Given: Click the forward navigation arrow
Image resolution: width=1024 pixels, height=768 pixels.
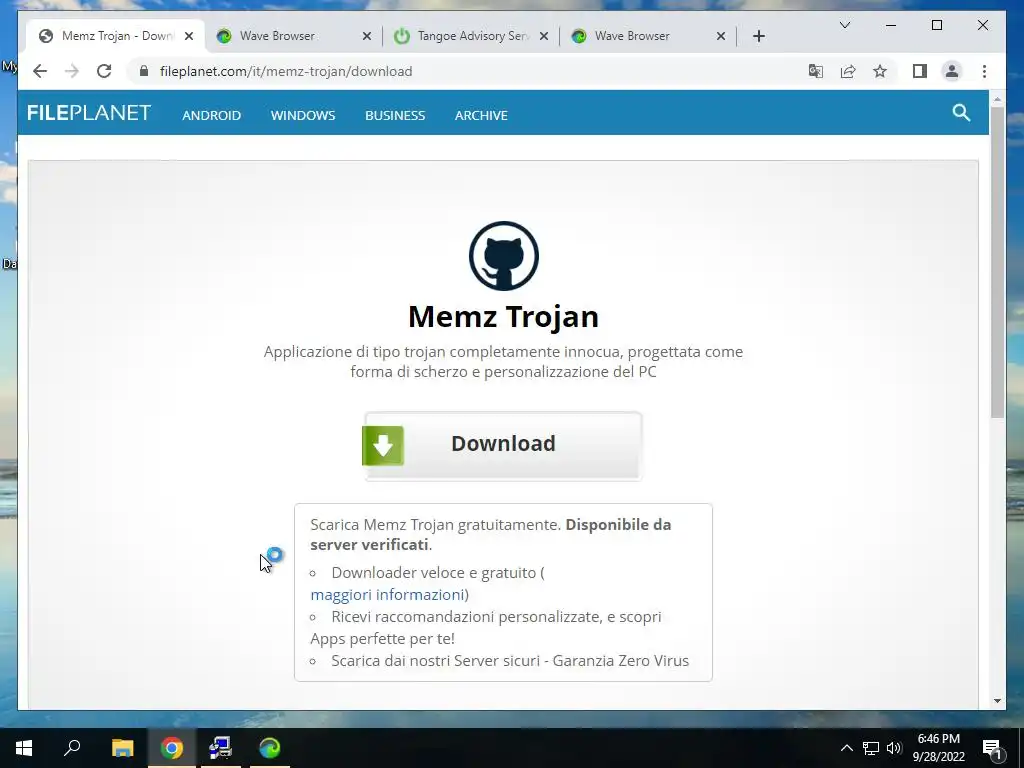Looking at the screenshot, I should click(x=72, y=71).
